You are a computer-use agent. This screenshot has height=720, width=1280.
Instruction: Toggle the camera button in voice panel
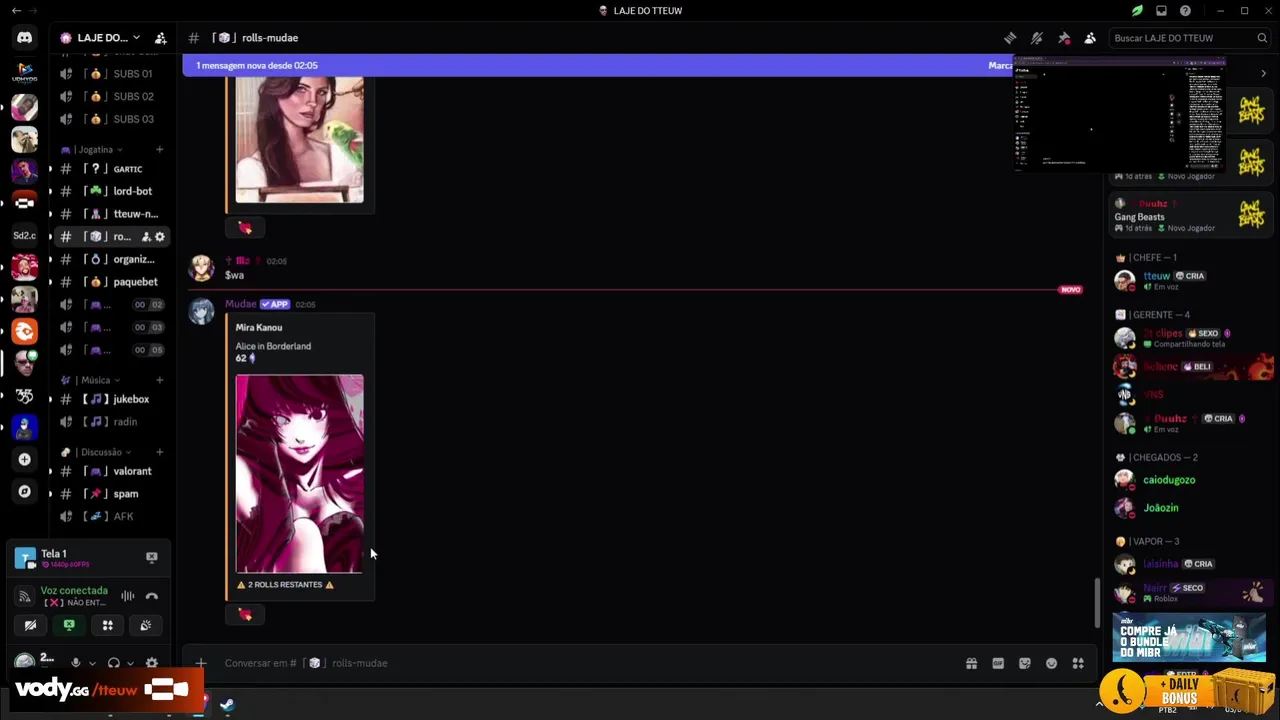tap(31, 625)
